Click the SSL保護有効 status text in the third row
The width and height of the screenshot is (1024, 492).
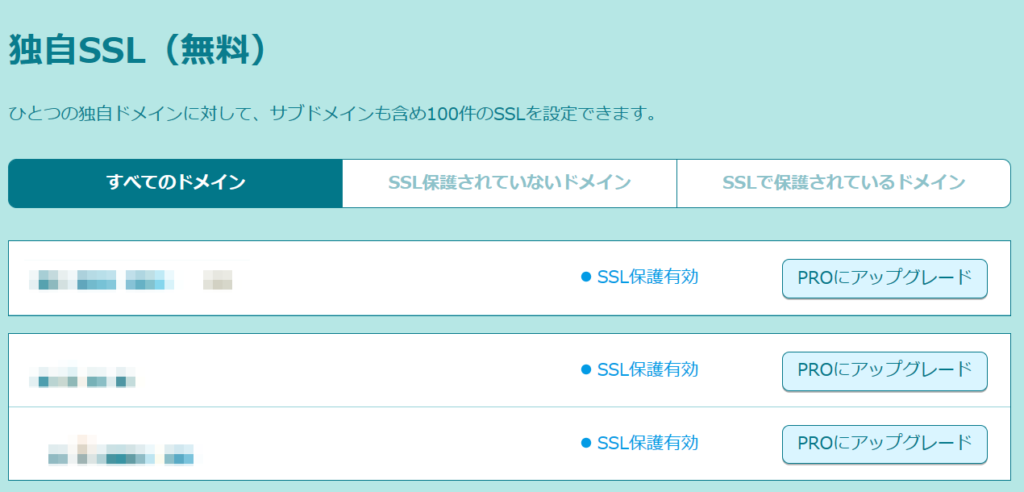[x=647, y=443]
